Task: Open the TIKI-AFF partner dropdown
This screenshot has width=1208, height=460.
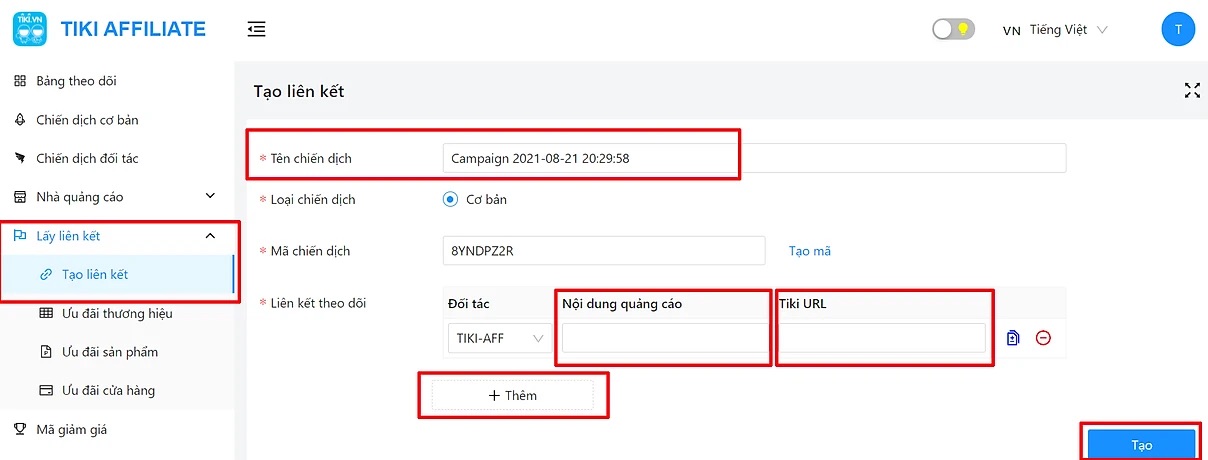Action: [499, 338]
